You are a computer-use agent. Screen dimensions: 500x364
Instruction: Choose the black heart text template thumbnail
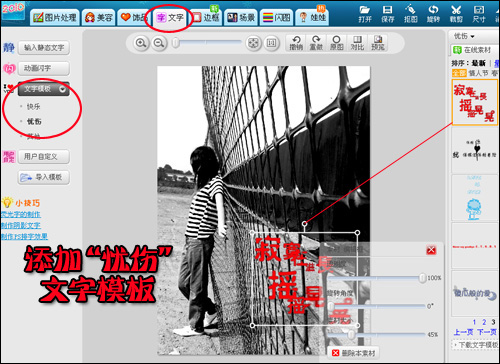tap(475, 149)
